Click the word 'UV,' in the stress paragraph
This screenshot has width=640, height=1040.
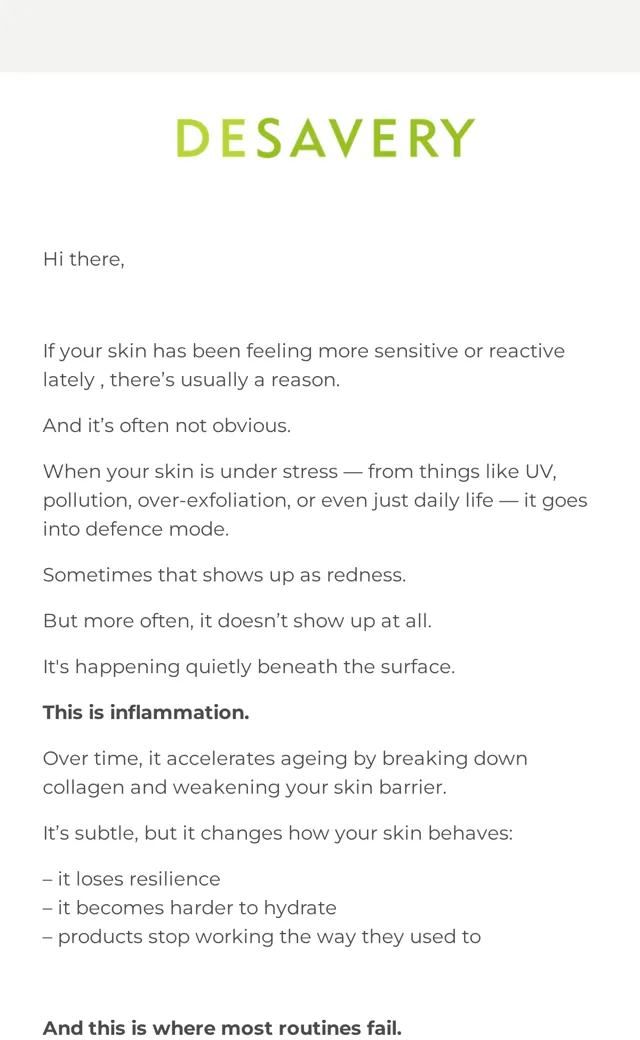click(x=541, y=471)
